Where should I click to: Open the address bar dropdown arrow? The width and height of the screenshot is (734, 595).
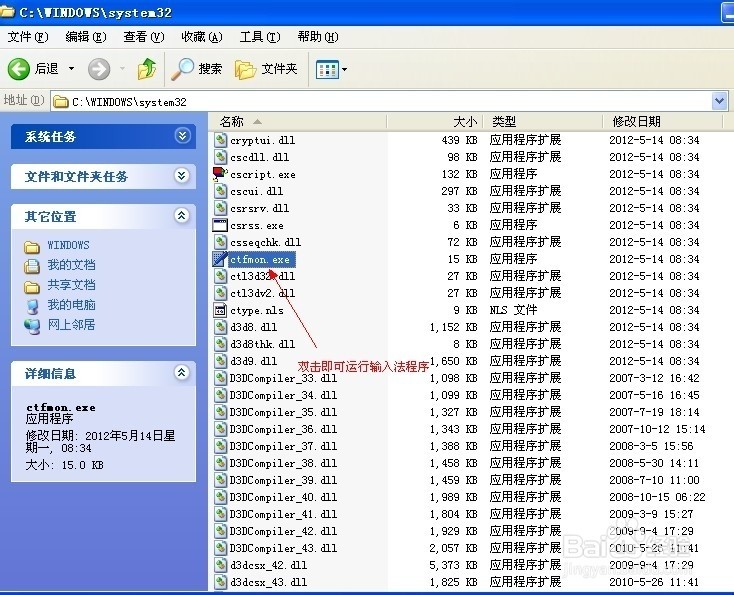pyautogui.click(x=719, y=101)
